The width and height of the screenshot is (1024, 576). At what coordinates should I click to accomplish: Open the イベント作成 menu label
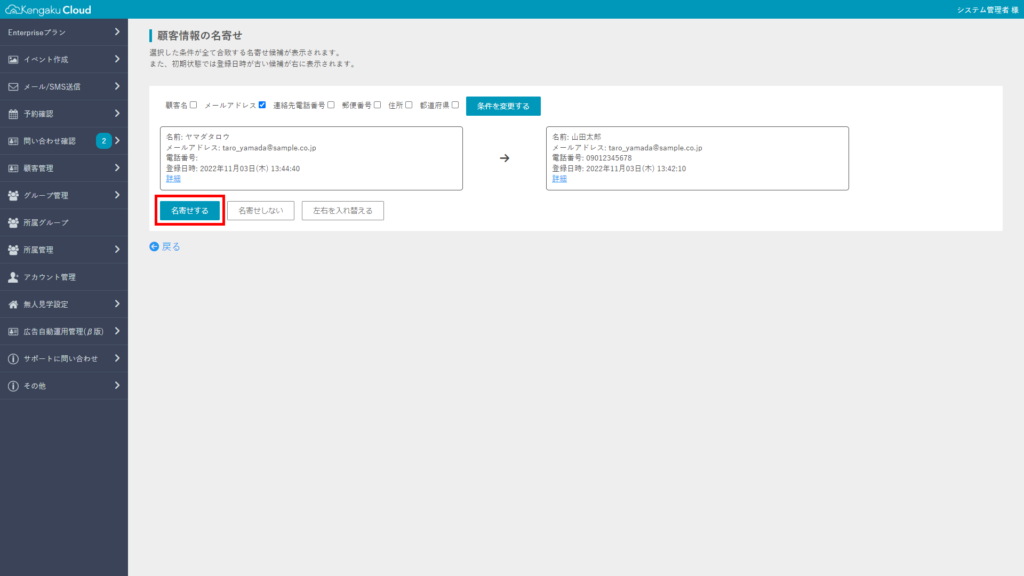click(46, 59)
